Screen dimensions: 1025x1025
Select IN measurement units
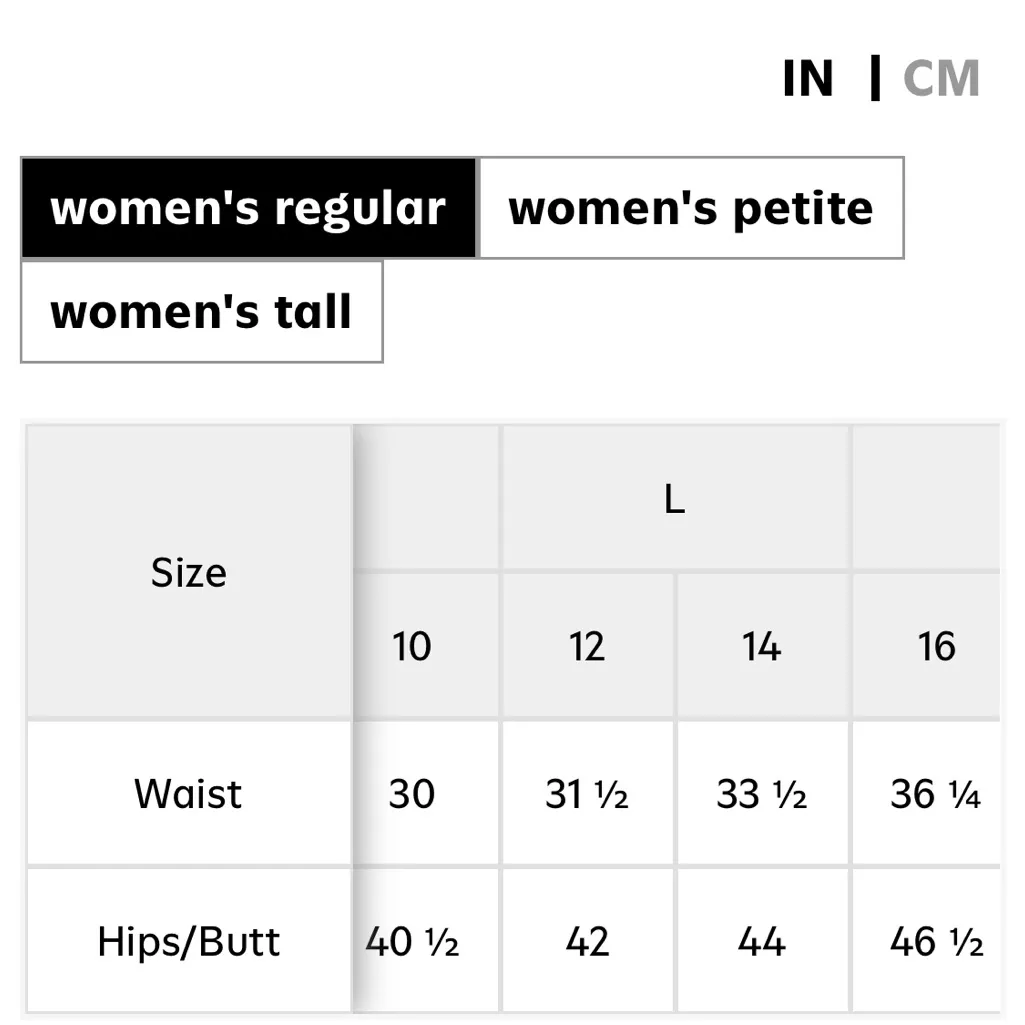coord(808,79)
